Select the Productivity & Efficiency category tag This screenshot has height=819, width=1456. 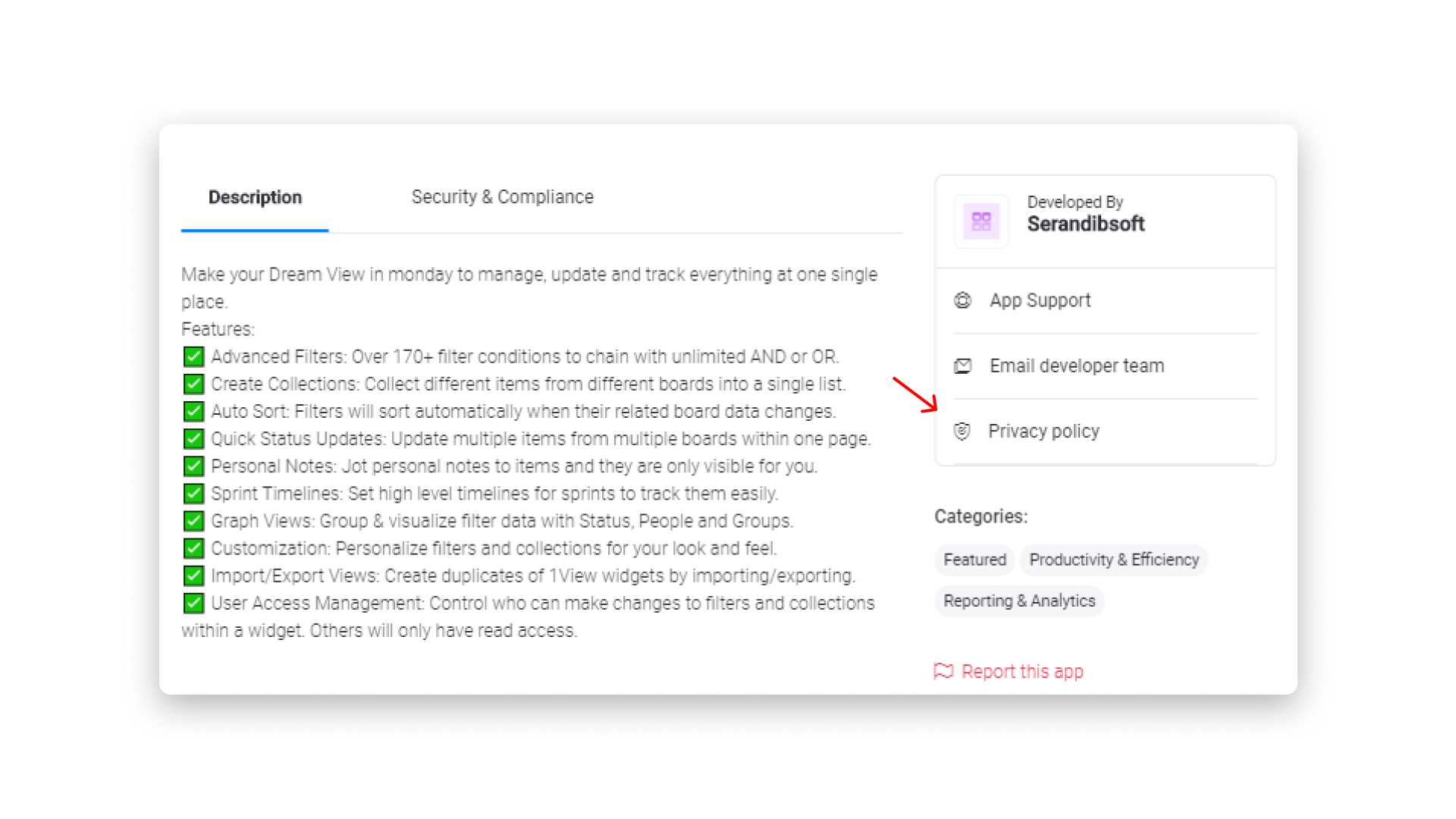point(1114,560)
